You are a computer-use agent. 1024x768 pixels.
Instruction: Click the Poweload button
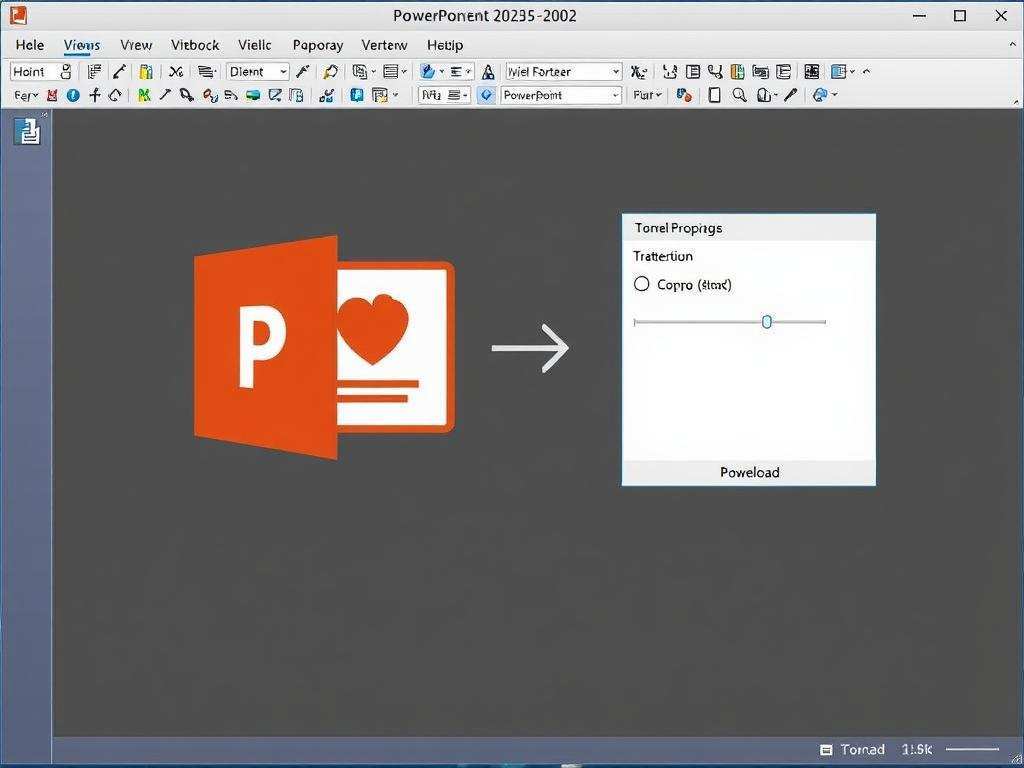748,472
